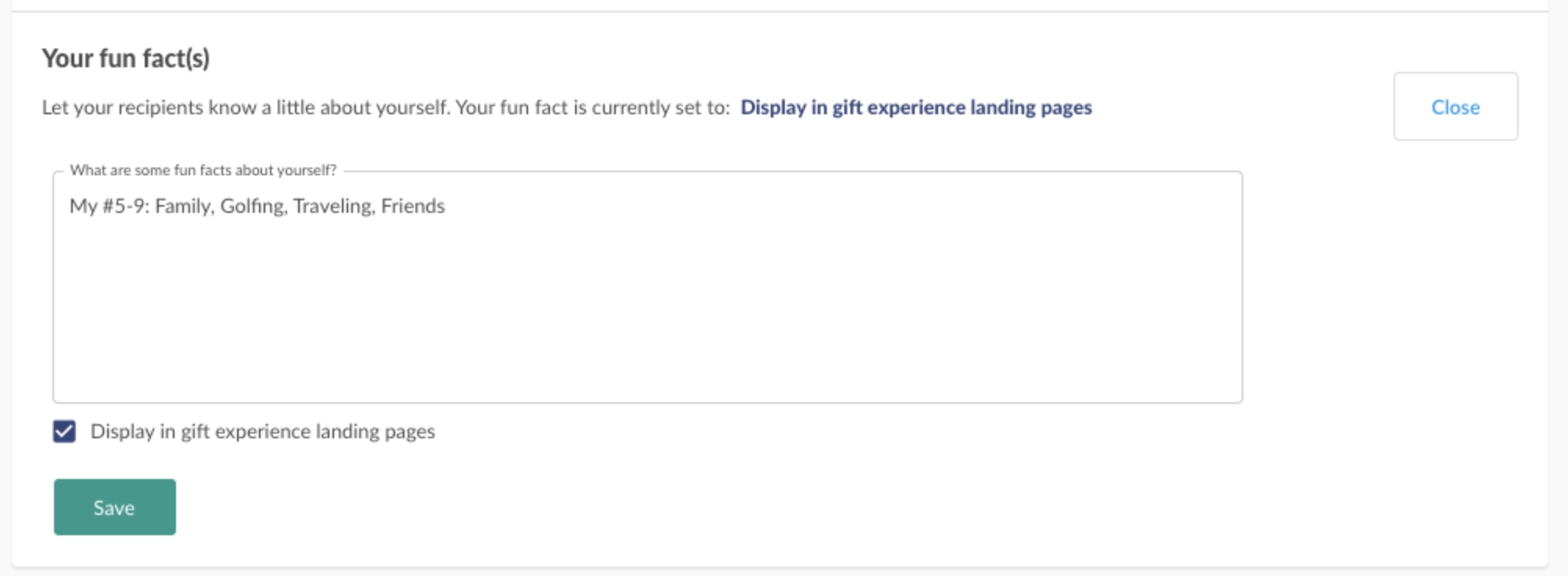Click the checkbox label text beside checkmark
The width and height of the screenshot is (1568, 576).
[x=263, y=431]
